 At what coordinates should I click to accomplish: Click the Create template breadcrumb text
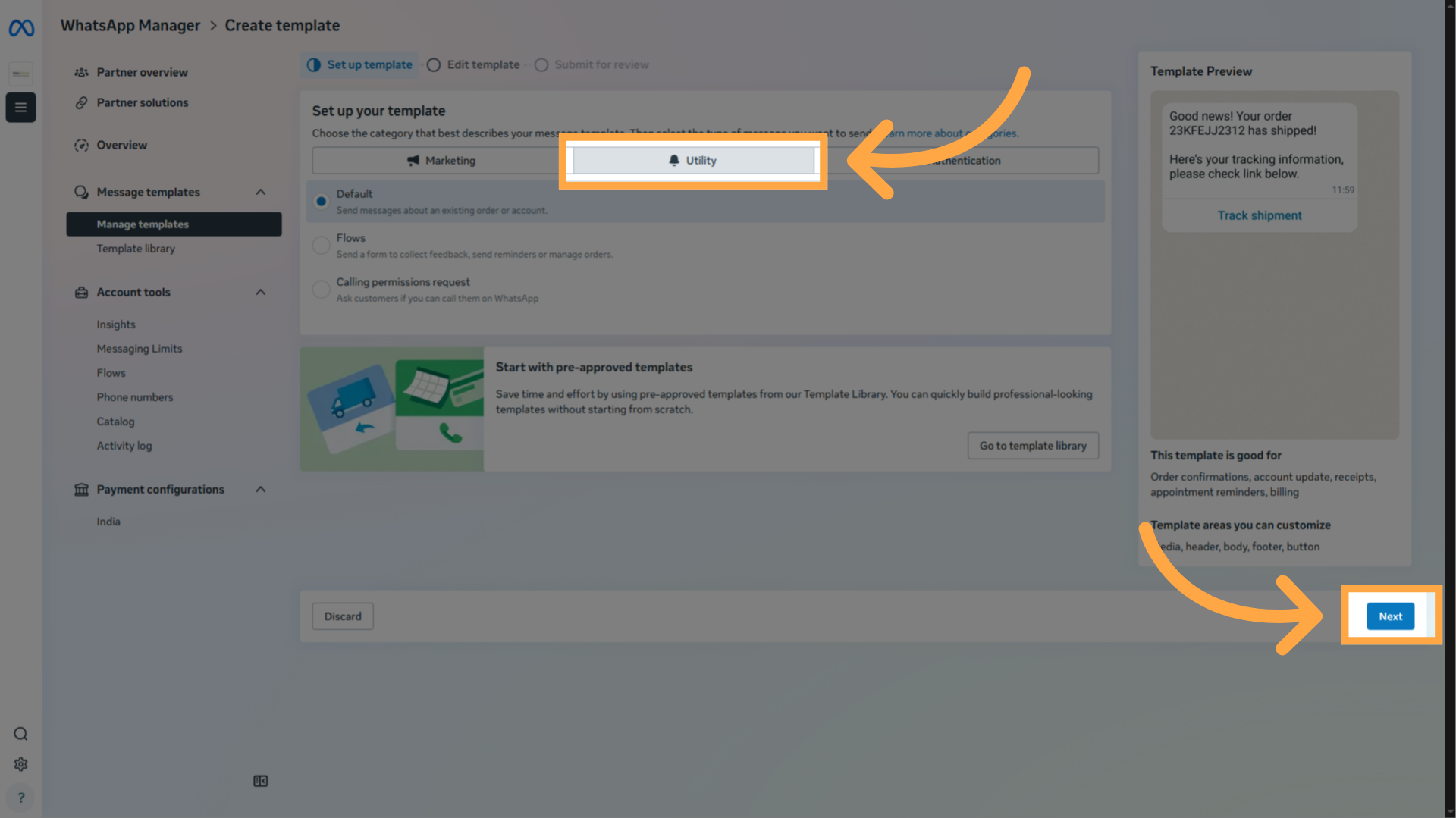pos(282,25)
